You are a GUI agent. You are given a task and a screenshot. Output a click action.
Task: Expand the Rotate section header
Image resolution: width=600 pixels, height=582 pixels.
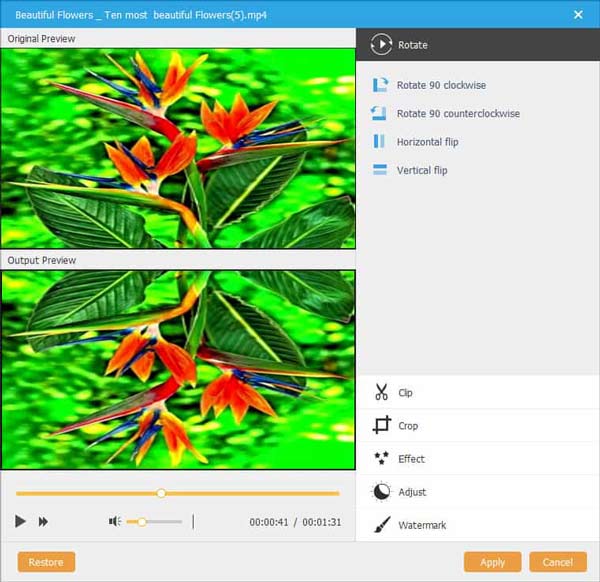click(x=381, y=45)
